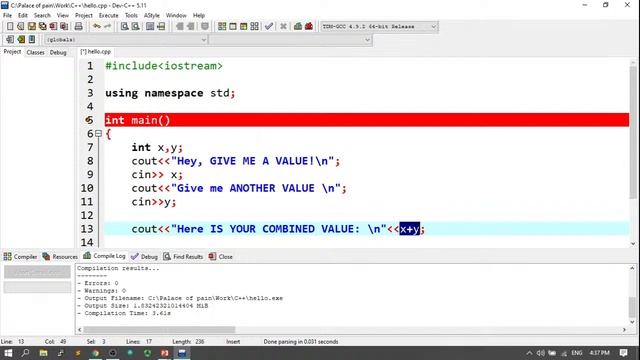Open the Help menu

(x=199, y=16)
